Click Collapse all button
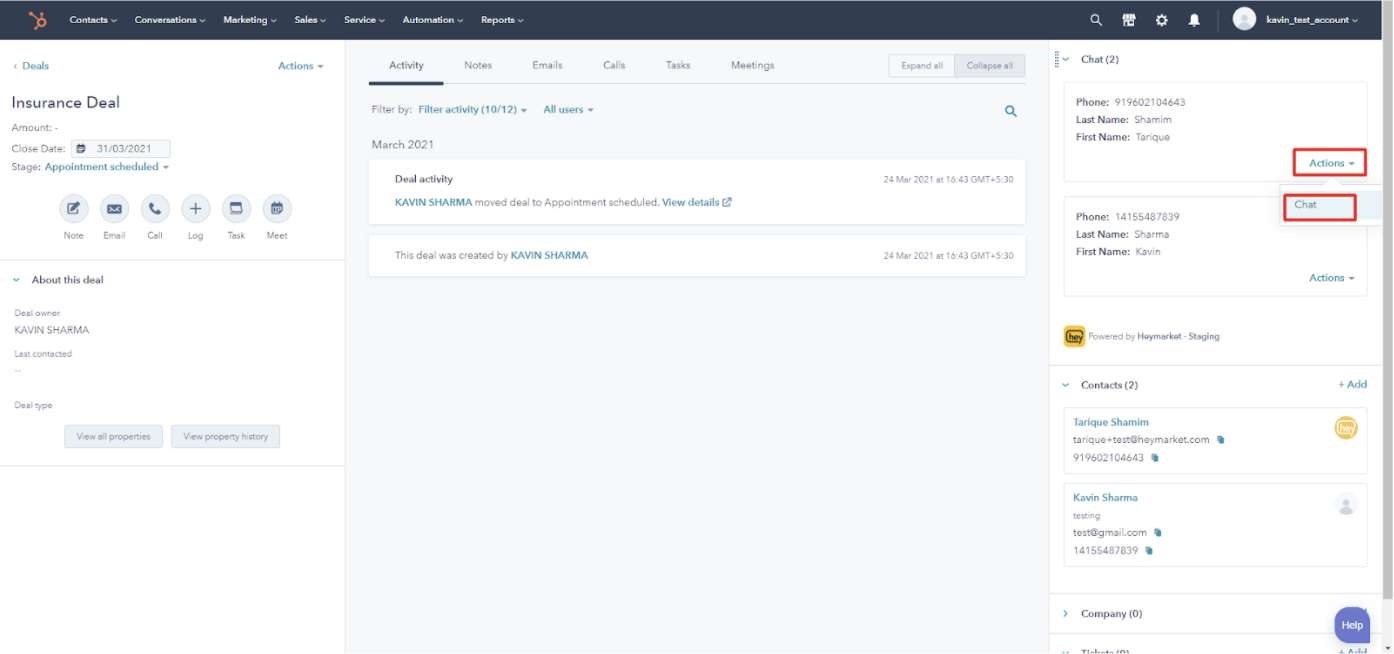The height and width of the screenshot is (654, 1394). pyautogui.click(x=989, y=66)
